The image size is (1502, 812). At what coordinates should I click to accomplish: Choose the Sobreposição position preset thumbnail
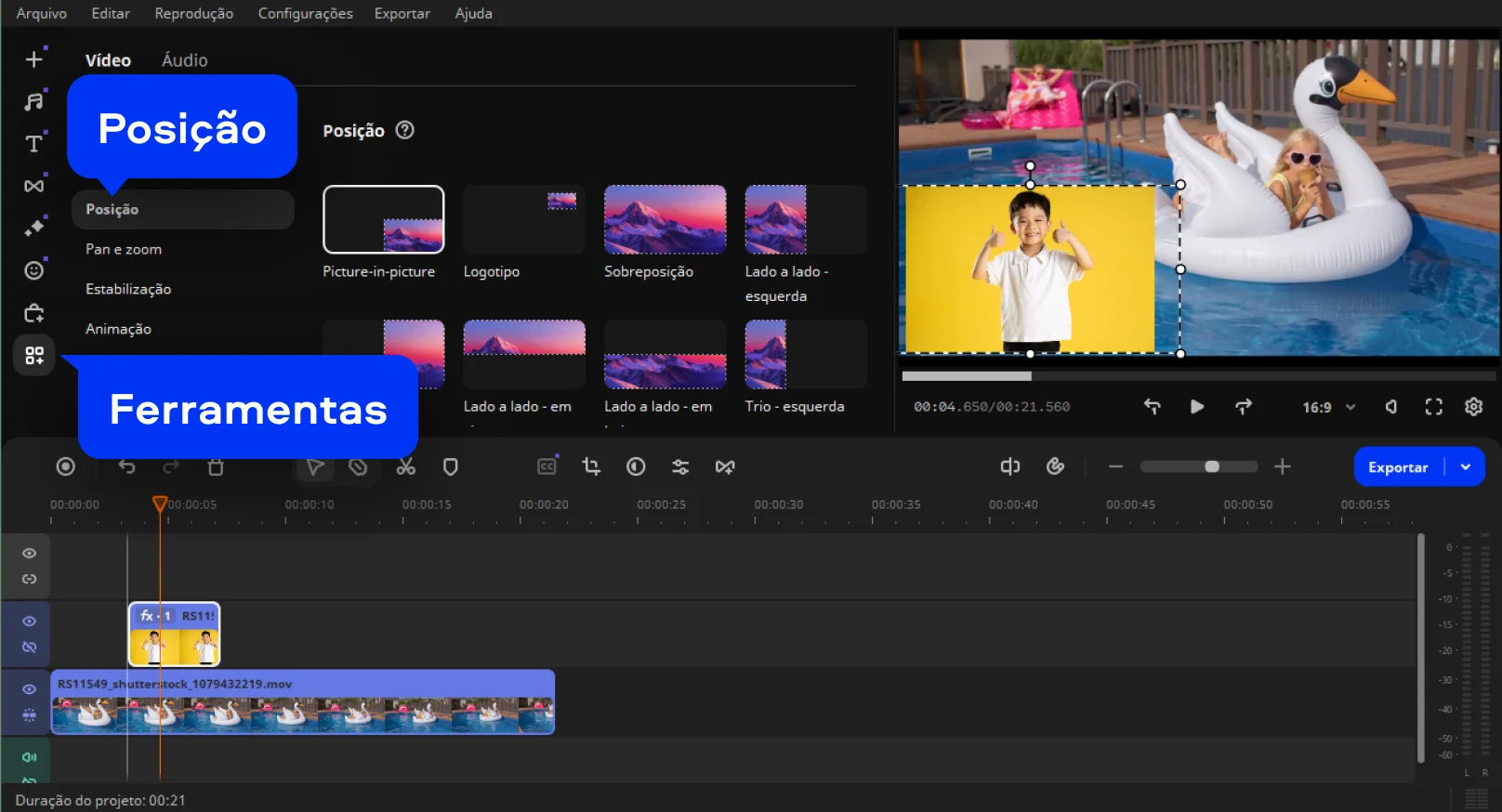click(665, 219)
